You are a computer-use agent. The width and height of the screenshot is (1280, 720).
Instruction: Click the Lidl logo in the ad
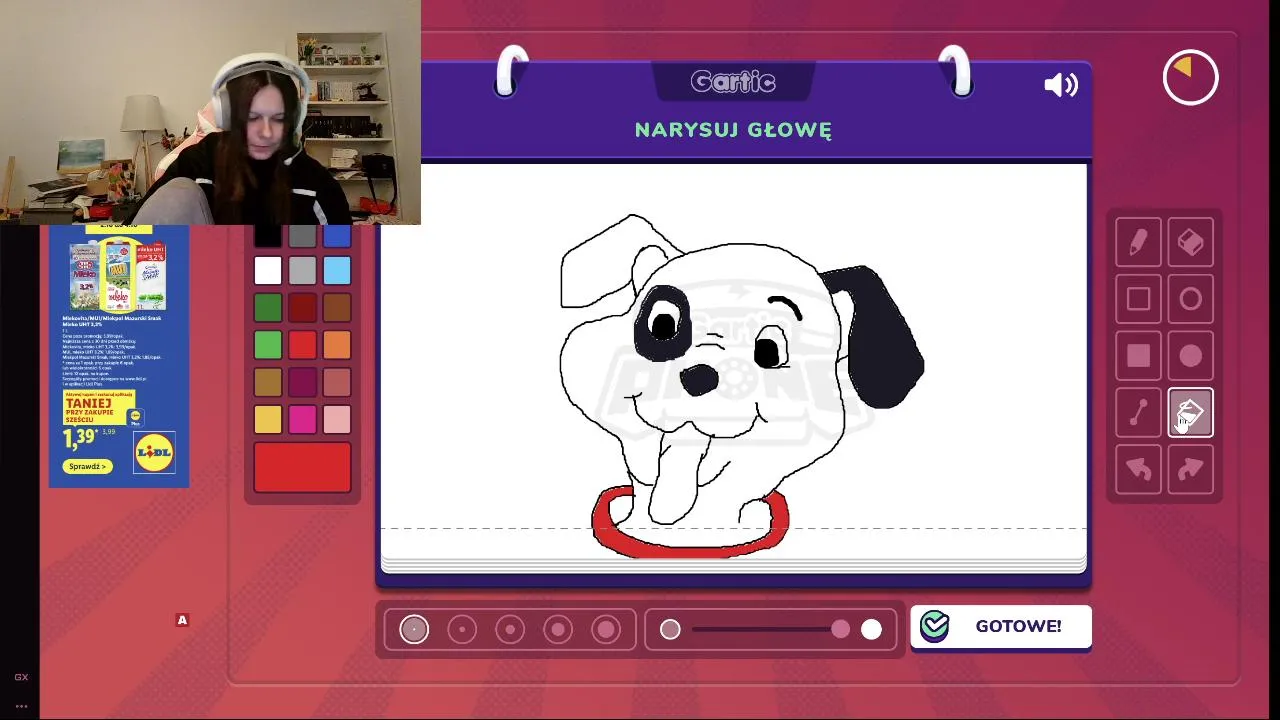pyautogui.click(x=155, y=452)
